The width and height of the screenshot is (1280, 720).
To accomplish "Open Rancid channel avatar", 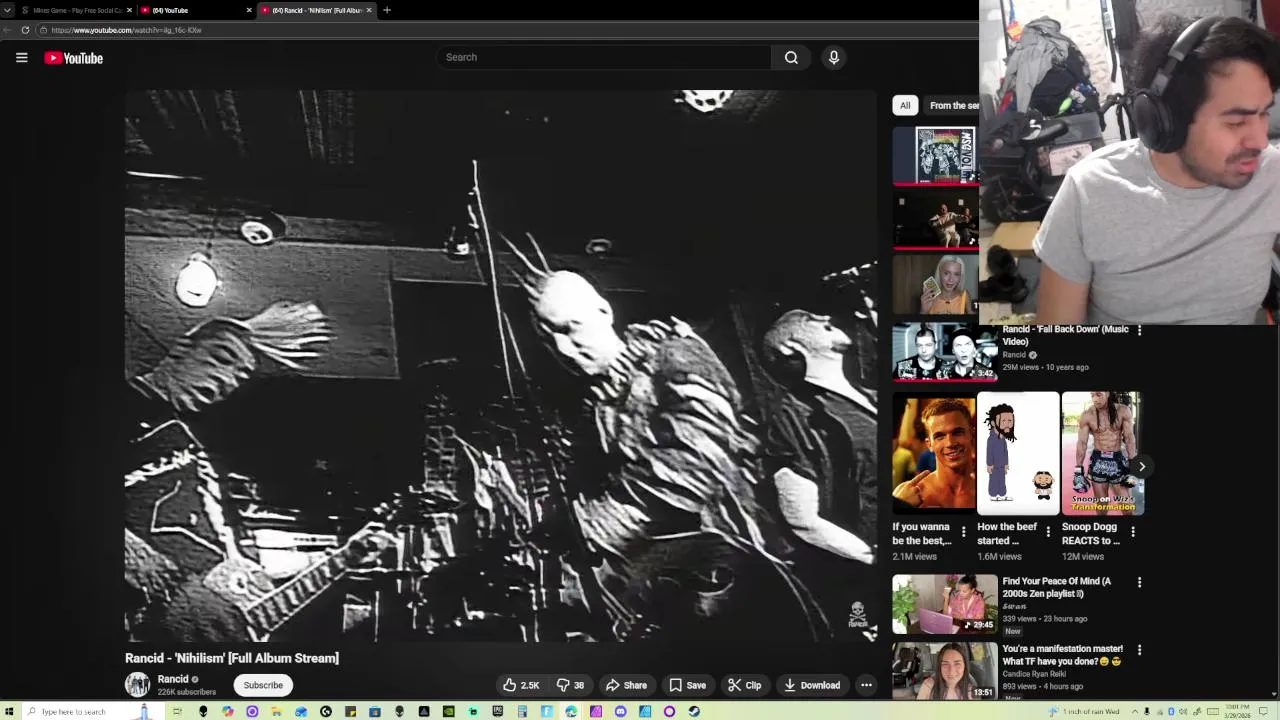I will (137, 684).
